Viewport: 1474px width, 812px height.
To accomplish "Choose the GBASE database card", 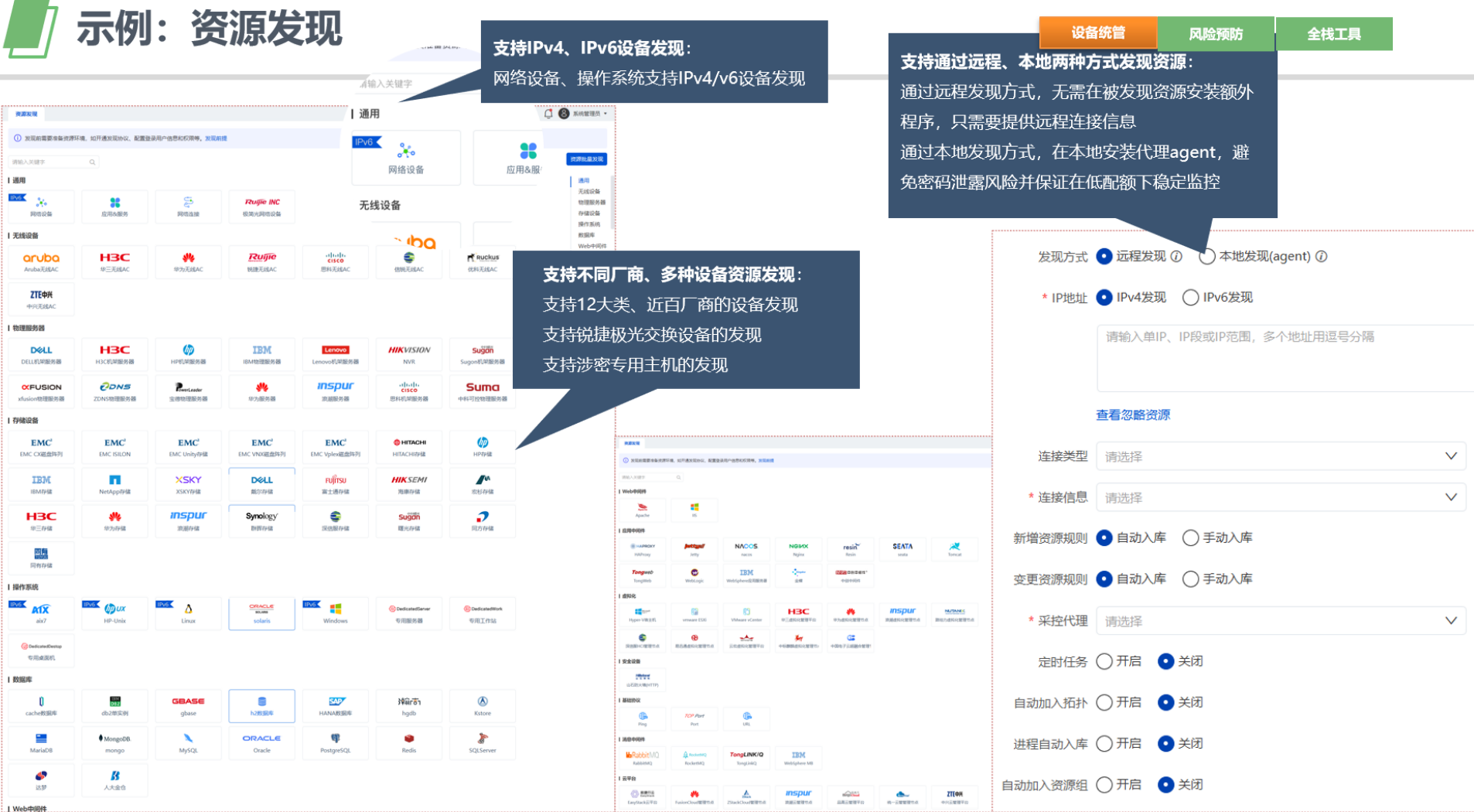I will (188, 706).
